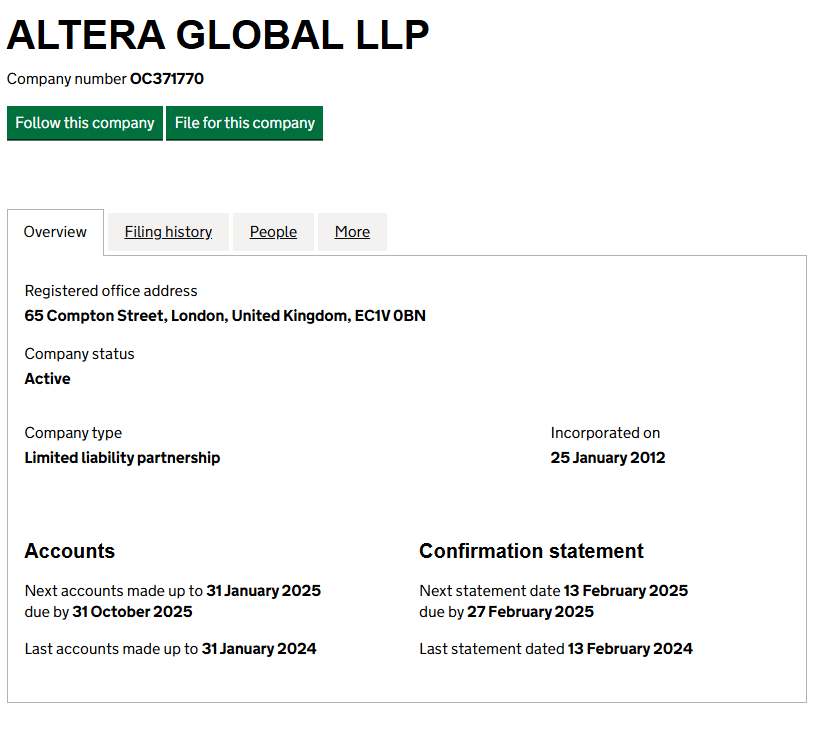This screenshot has height=731, width=824.
Task: Click the ALTERA GLOBAL LLP heading
Action: click(x=218, y=35)
